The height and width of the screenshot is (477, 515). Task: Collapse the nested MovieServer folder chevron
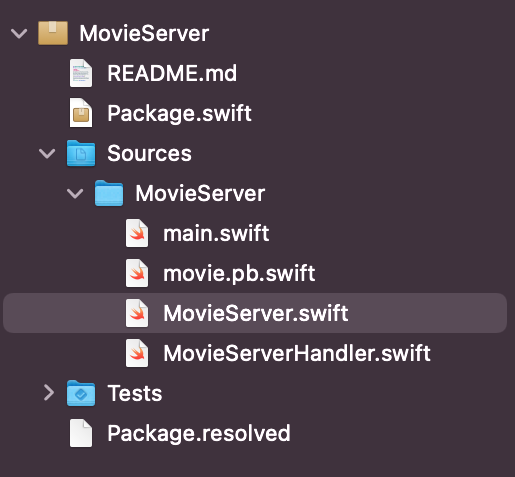pyautogui.click(x=75, y=193)
